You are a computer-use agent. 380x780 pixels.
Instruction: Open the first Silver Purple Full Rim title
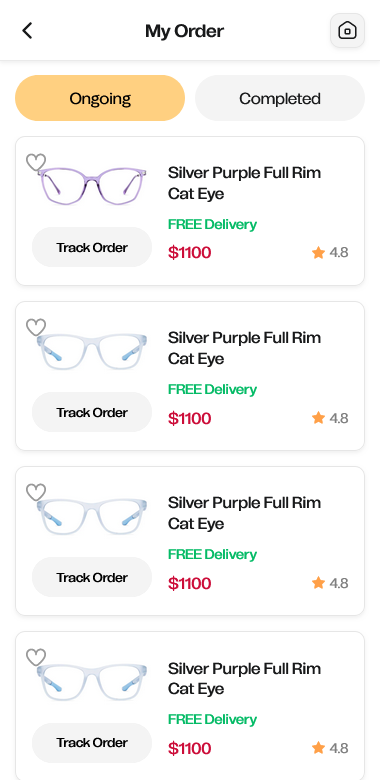point(244,183)
